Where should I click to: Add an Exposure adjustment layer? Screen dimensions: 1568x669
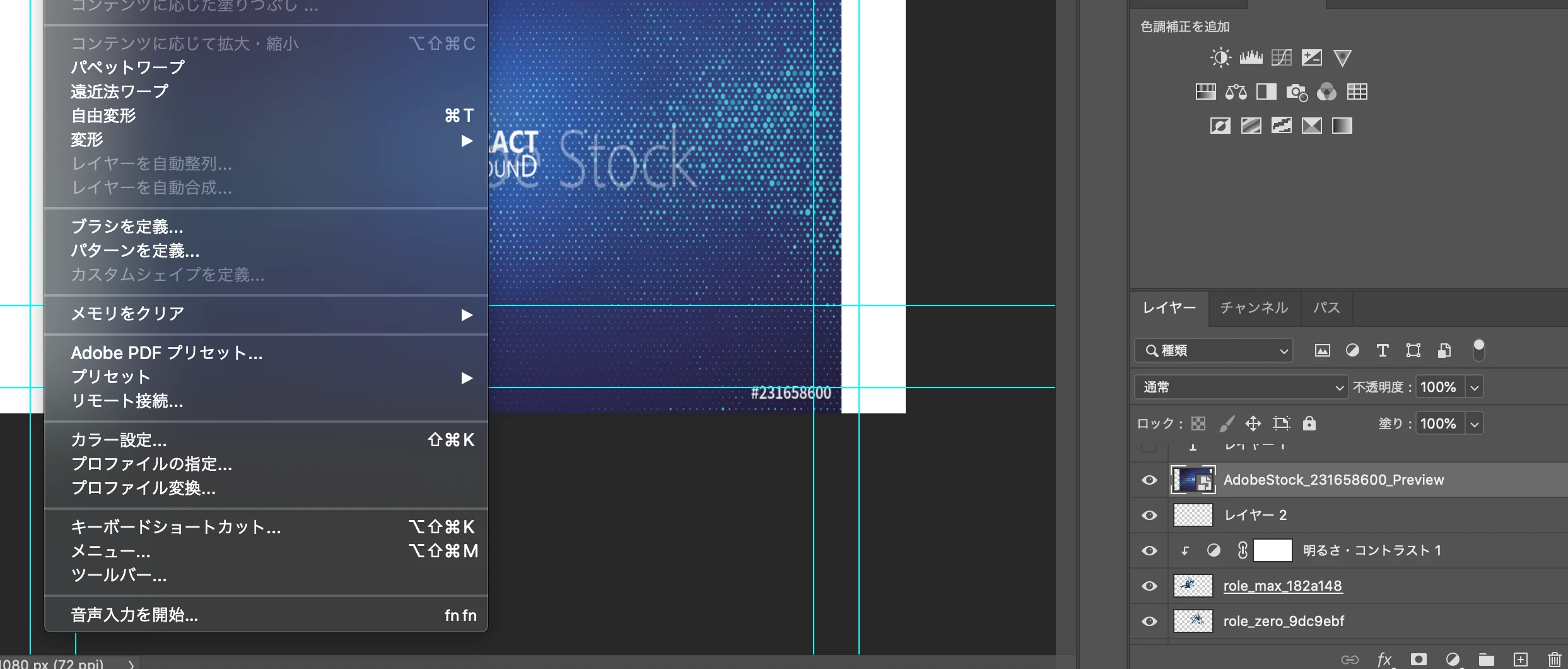point(1311,58)
